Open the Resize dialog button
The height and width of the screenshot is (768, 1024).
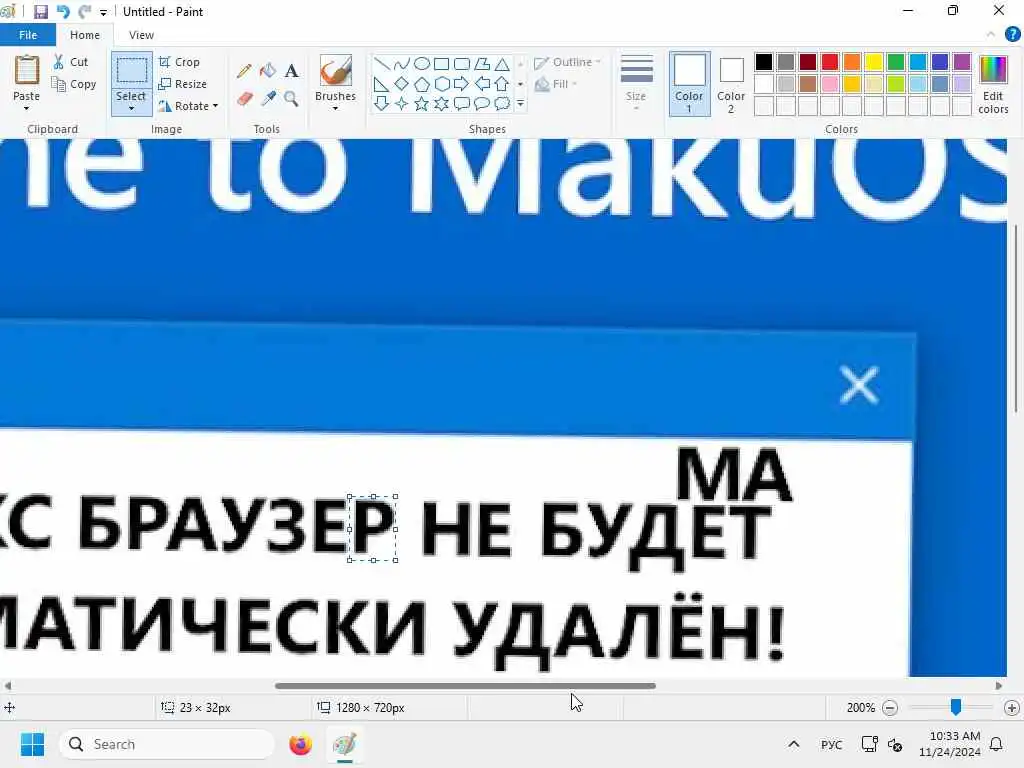183,84
